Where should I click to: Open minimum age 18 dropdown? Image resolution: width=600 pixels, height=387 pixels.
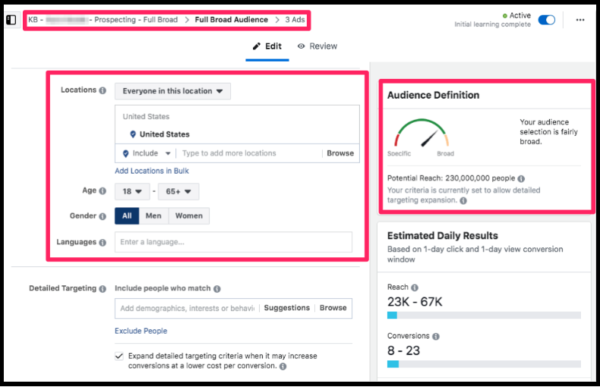click(132, 191)
